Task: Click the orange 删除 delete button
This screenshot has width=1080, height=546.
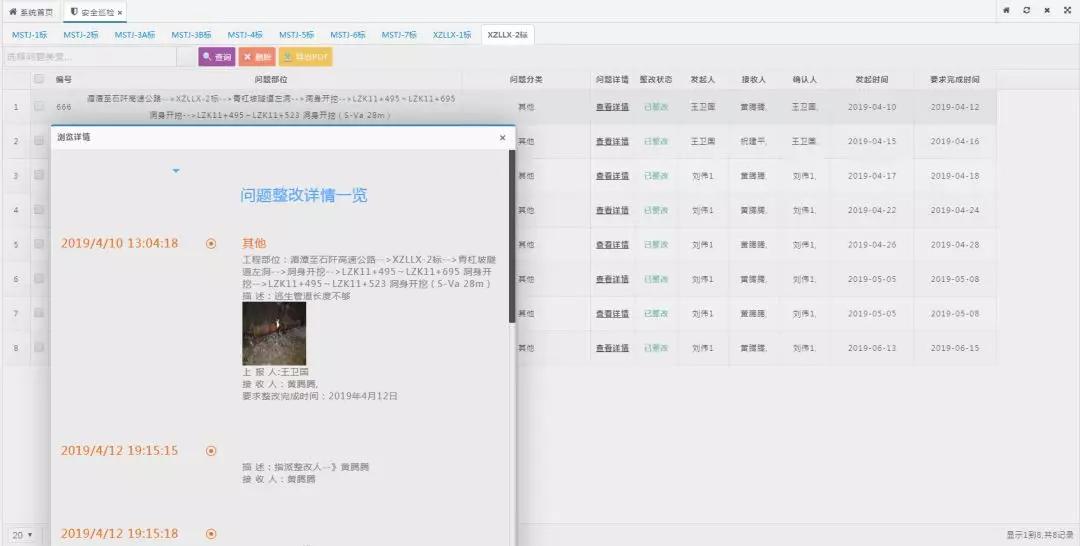Action: 257,57
